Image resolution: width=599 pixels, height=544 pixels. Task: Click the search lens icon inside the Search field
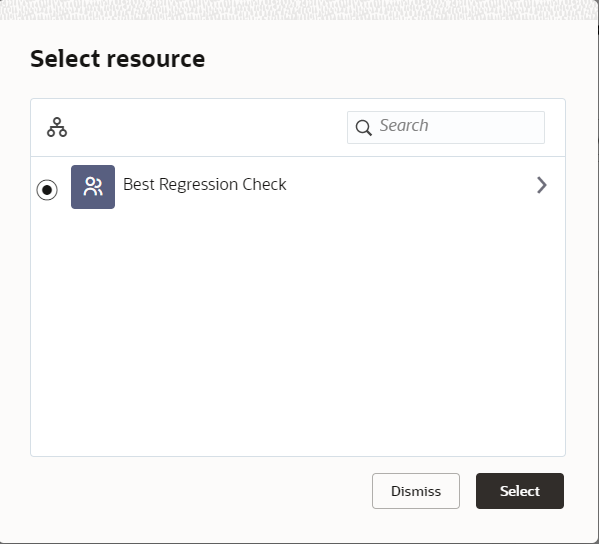pyautogui.click(x=363, y=128)
